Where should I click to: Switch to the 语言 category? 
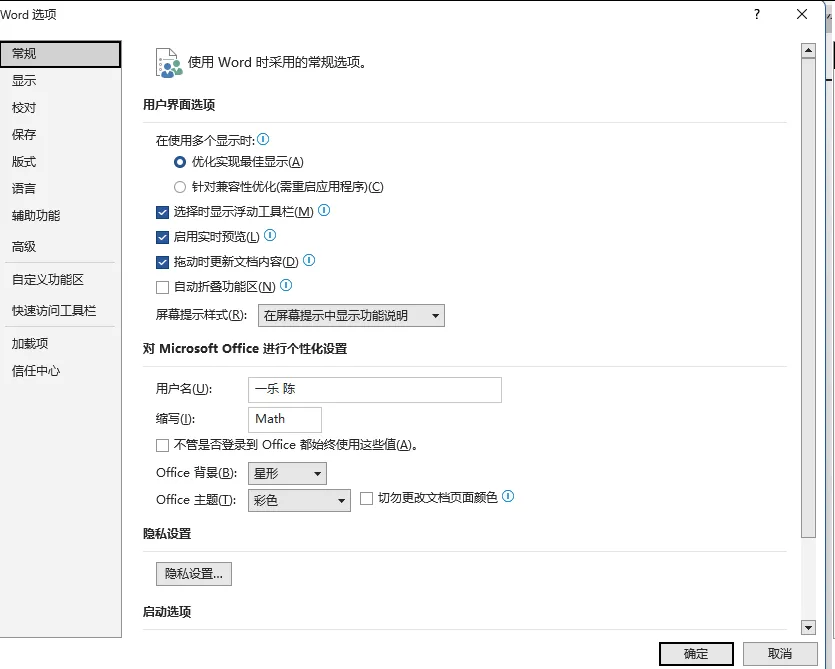click(60, 189)
